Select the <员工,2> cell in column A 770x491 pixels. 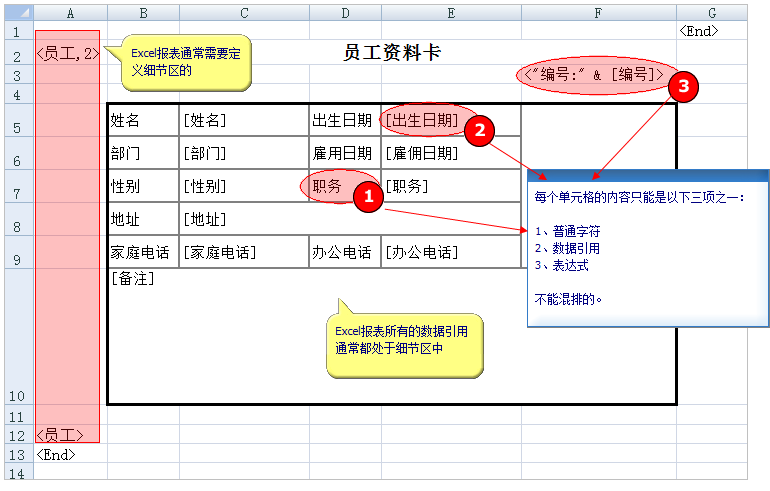[67, 53]
